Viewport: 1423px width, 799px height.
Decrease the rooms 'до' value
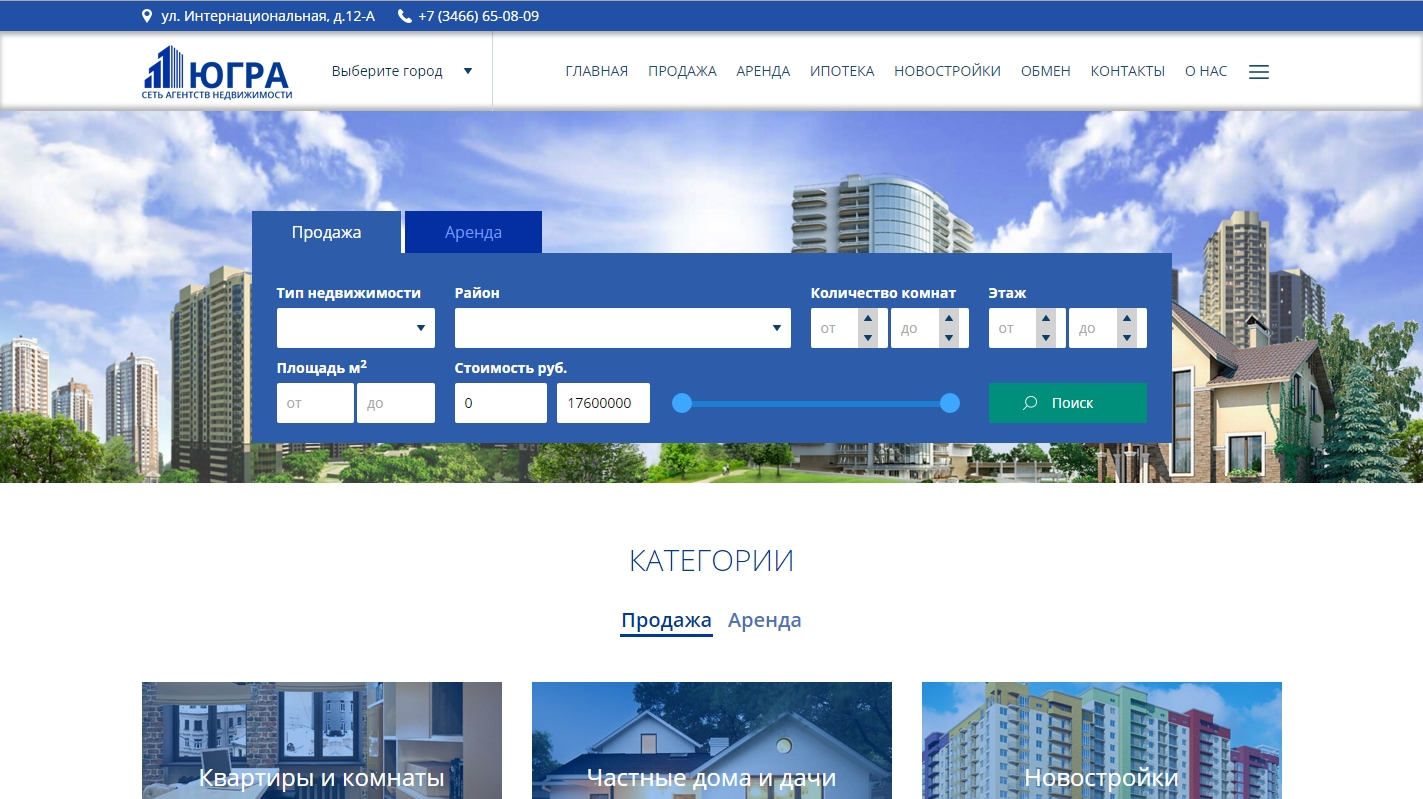[948, 338]
